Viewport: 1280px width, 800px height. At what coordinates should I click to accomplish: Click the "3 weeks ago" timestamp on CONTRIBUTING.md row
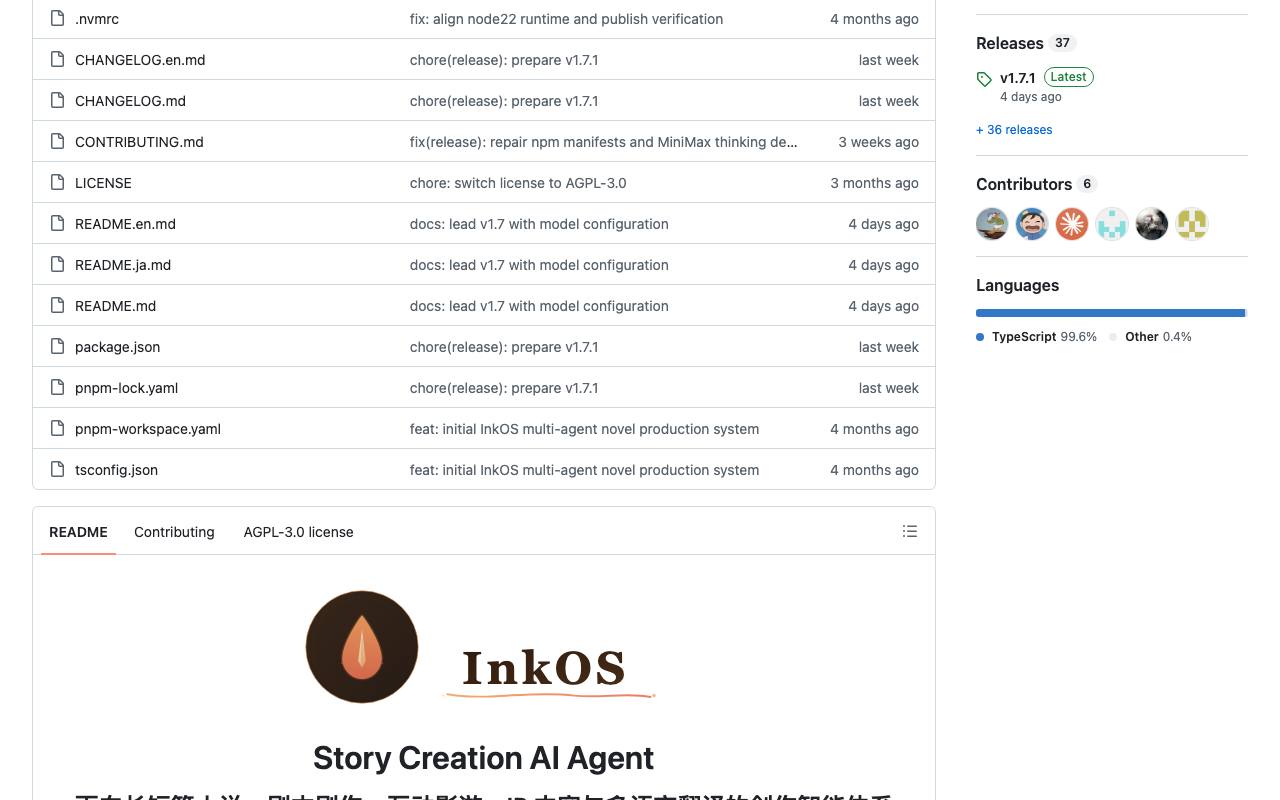click(878, 142)
